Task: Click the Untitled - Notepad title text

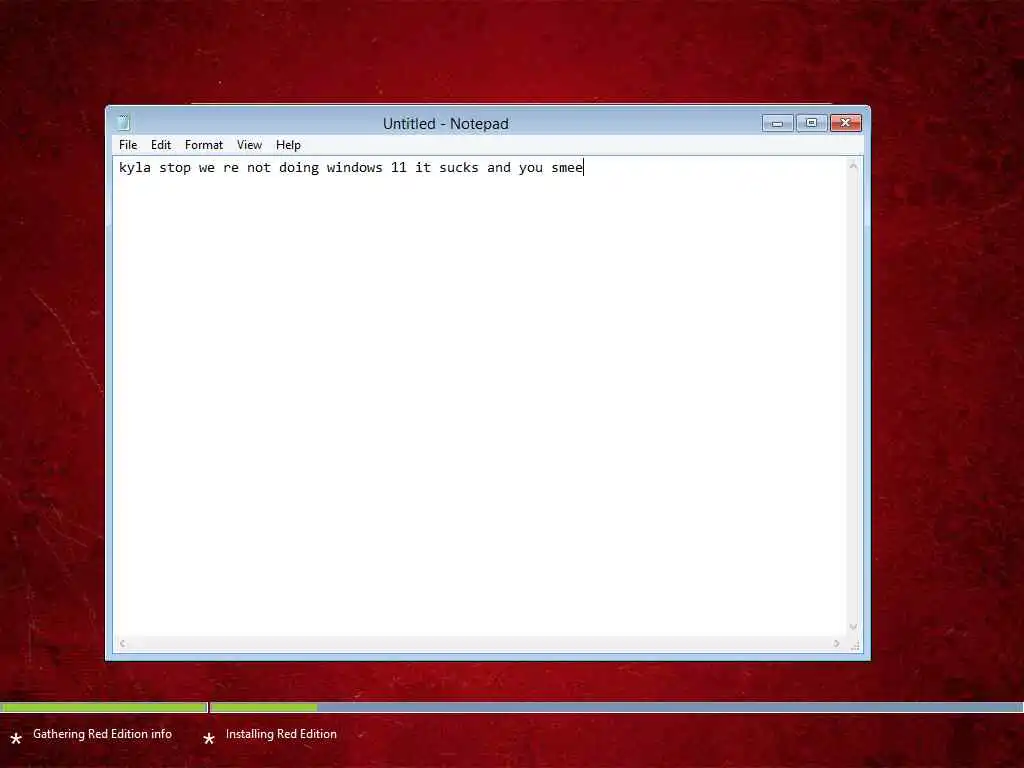Action: tap(445, 123)
